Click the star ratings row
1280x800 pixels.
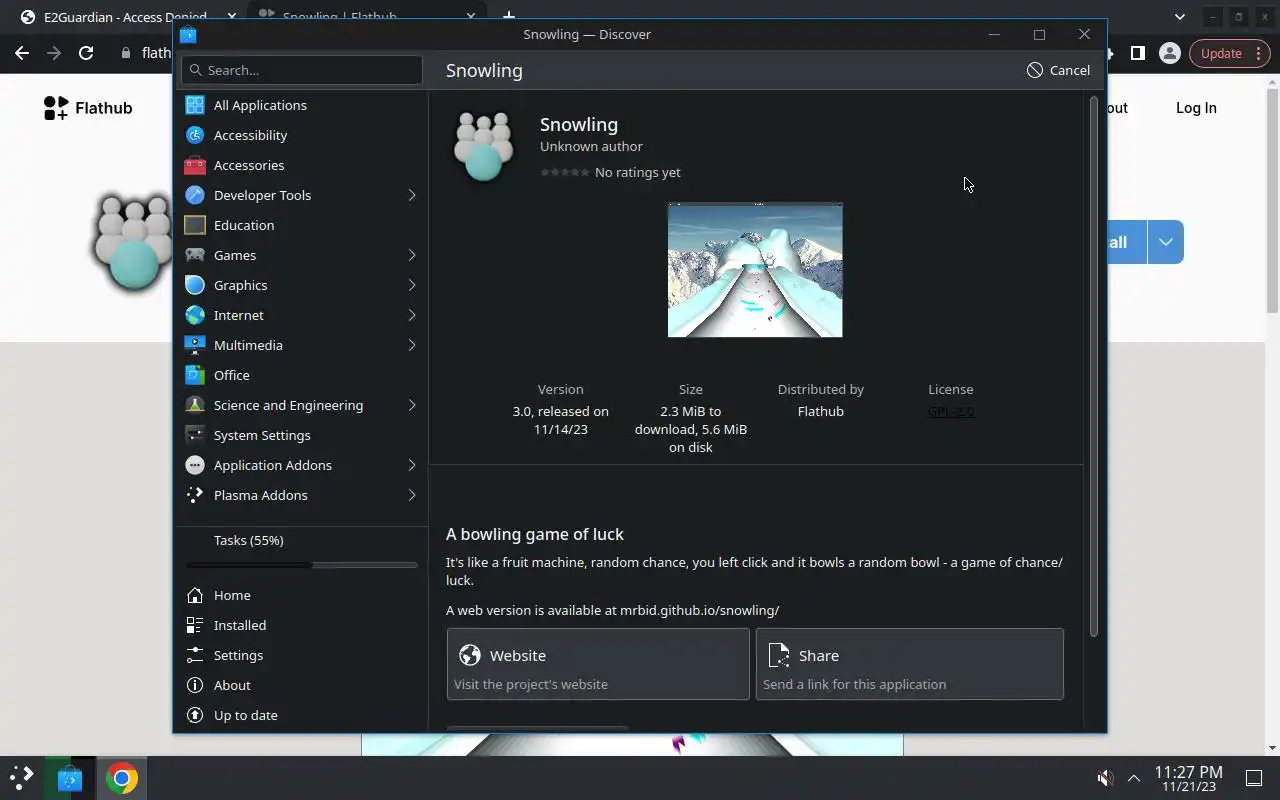[x=565, y=172]
